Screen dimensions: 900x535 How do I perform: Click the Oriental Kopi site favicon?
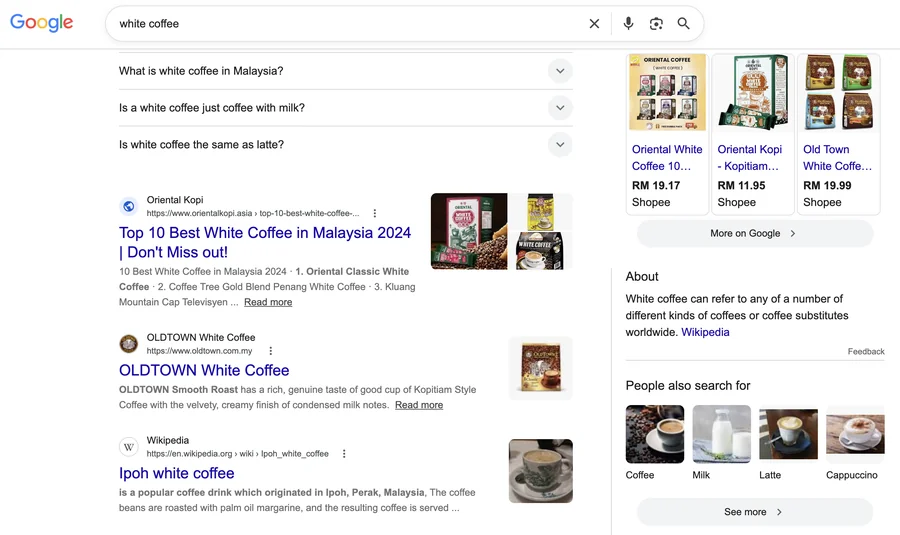point(129,206)
